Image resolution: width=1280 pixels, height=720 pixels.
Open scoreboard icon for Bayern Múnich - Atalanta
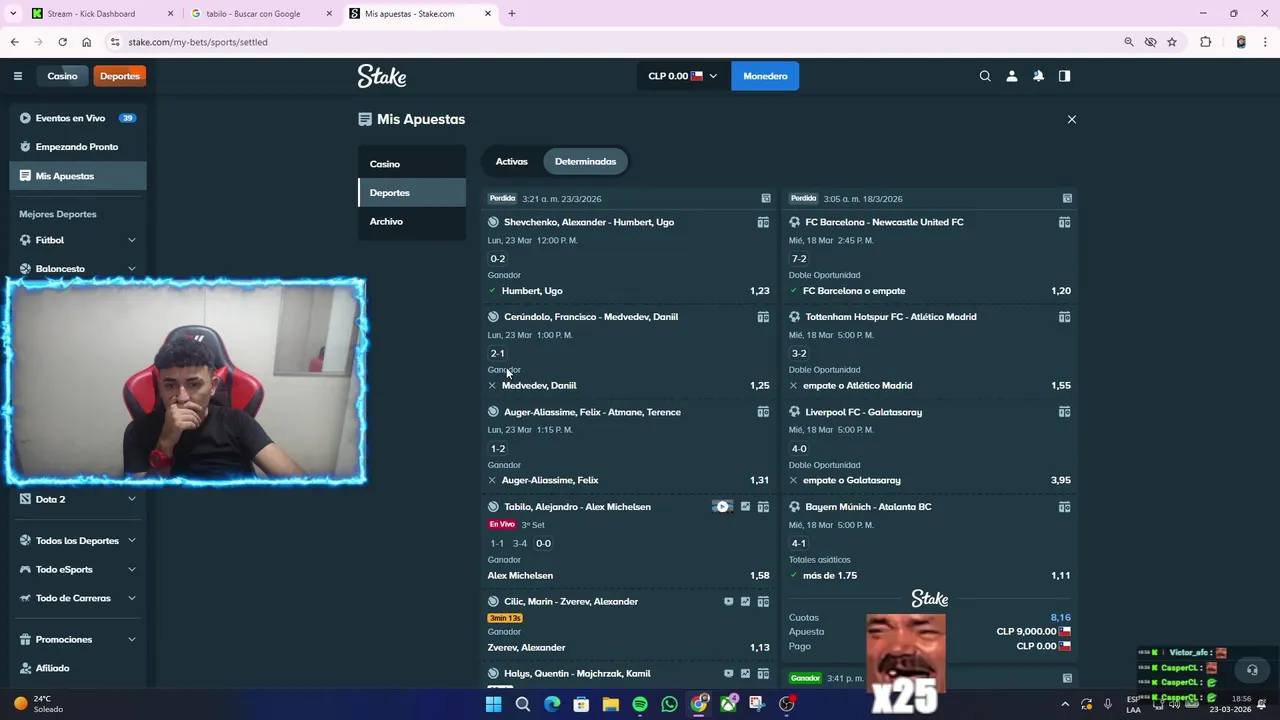tap(1064, 507)
